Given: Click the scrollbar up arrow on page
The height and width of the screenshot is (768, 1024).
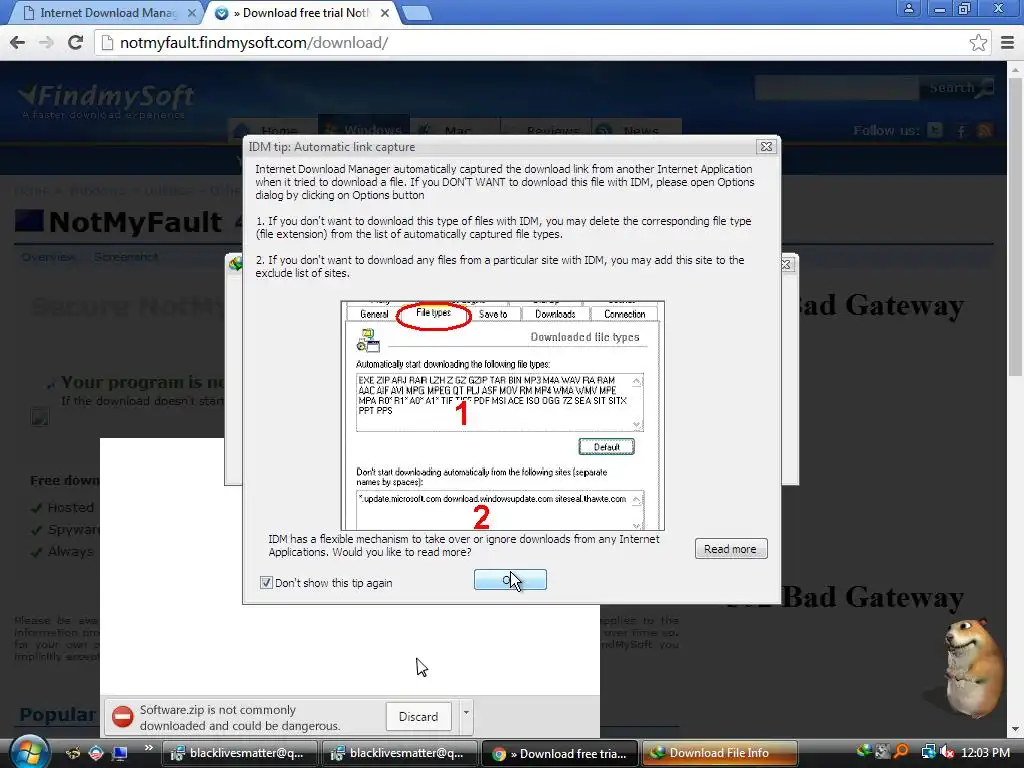Looking at the screenshot, I should click(1015, 69).
